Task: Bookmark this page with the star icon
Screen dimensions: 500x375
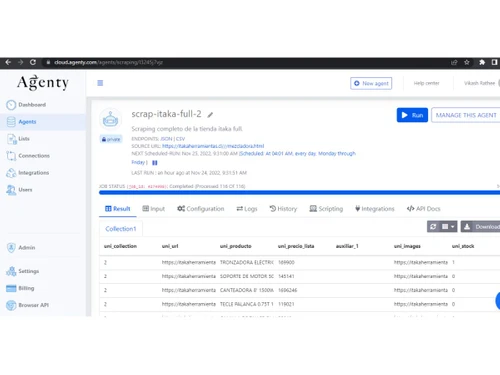Action: 467,62
